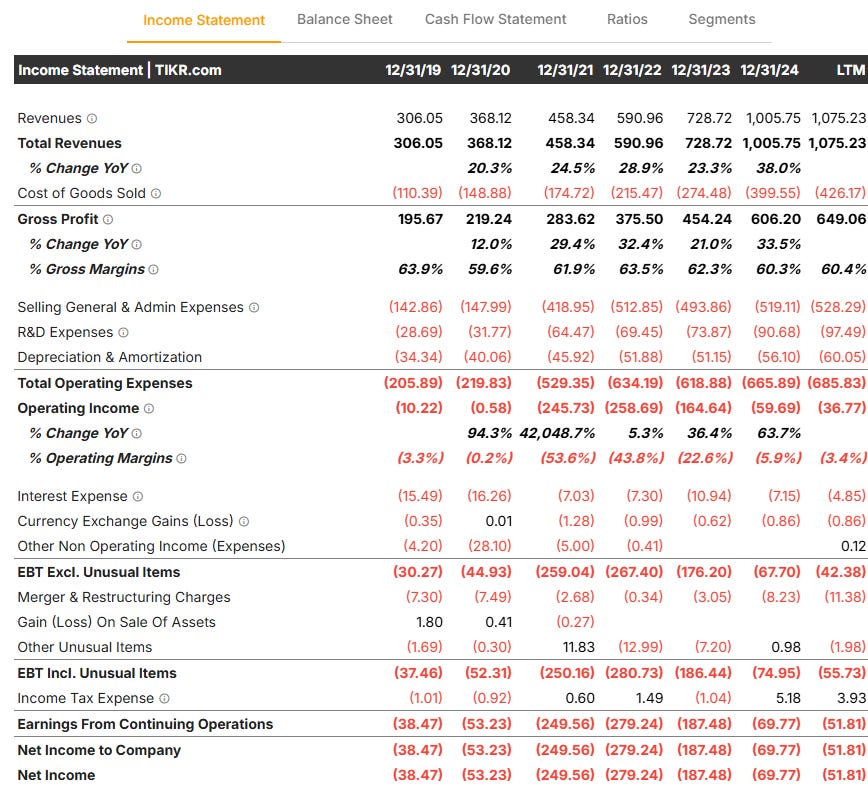Switch to the Balance Sheet tab
Image resolution: width=868 pixels, height=791 pixels.
click(x=344, y=19)
